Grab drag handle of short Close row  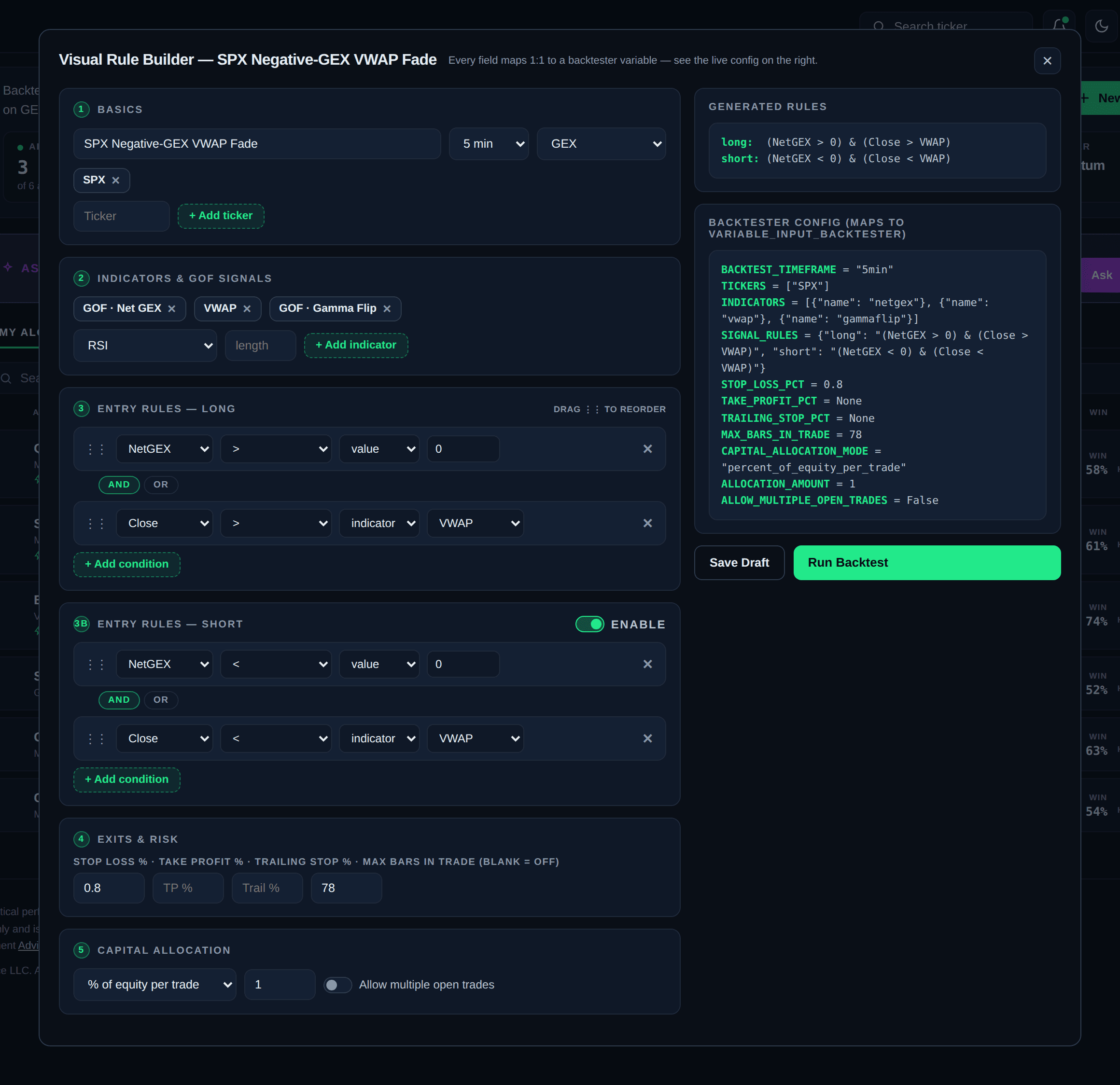click(96, 739)
